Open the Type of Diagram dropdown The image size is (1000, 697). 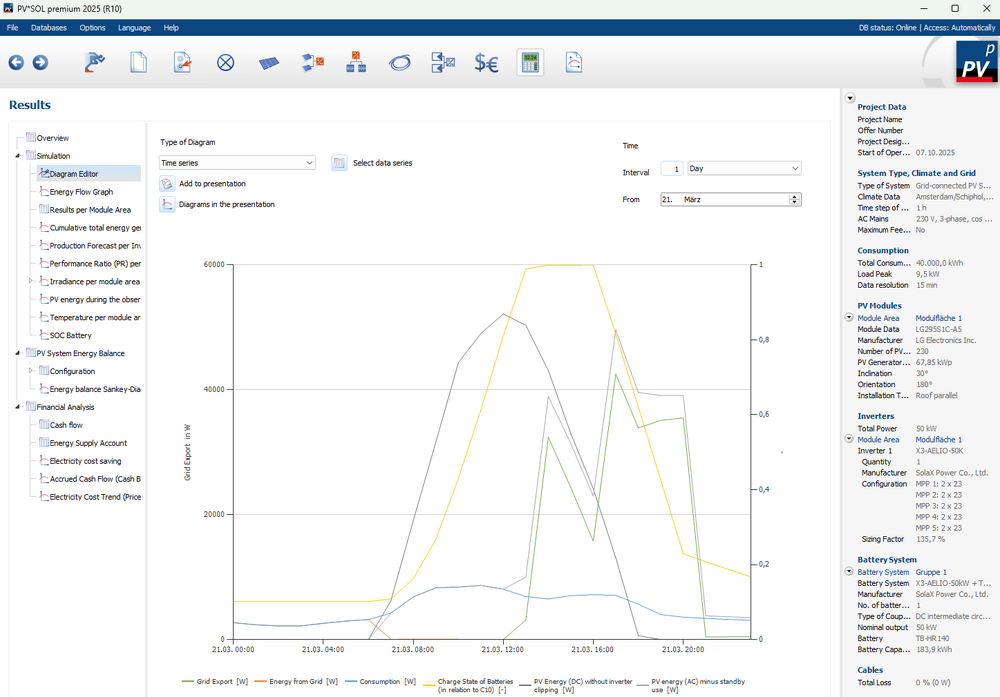click(238, 163)
